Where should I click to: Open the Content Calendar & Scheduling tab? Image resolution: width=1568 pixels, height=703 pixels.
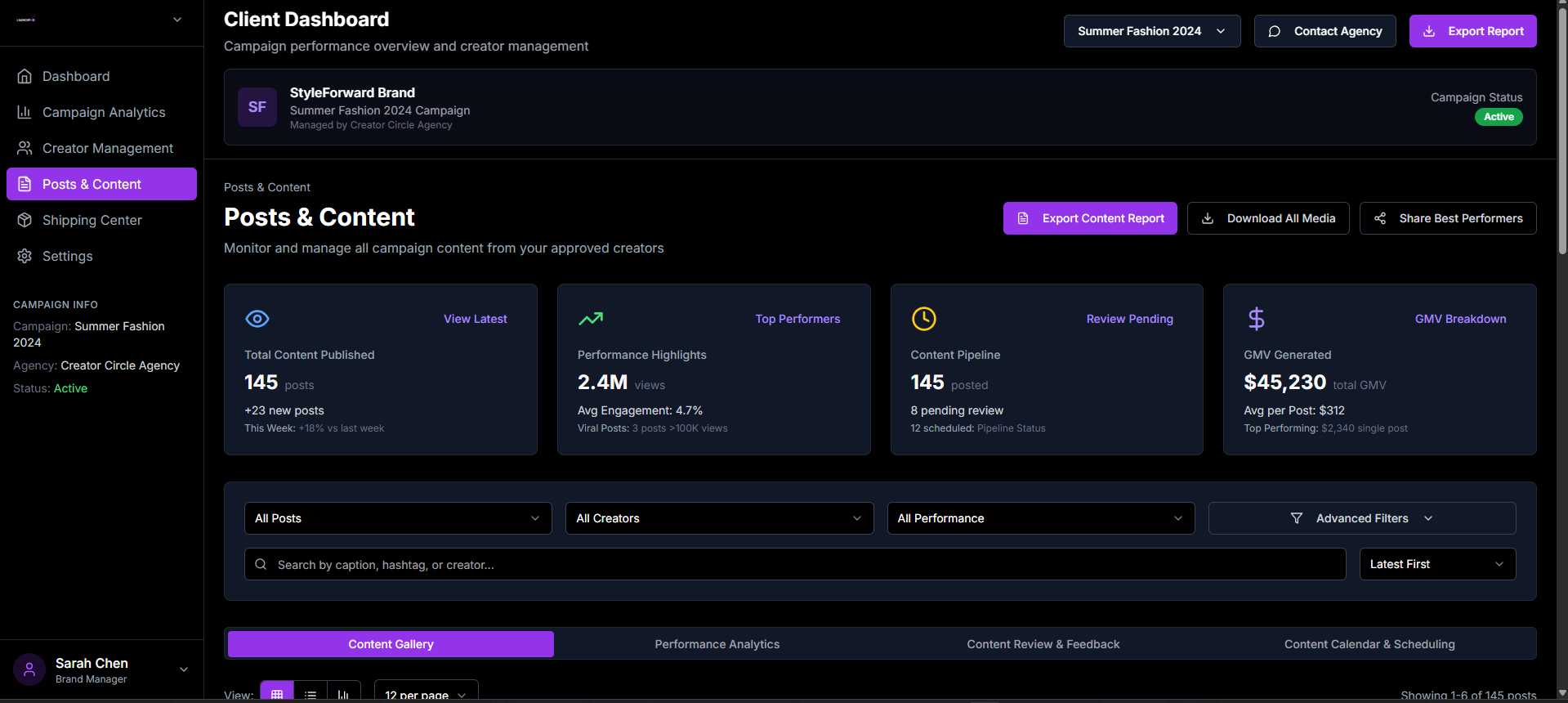(1369, 644)
